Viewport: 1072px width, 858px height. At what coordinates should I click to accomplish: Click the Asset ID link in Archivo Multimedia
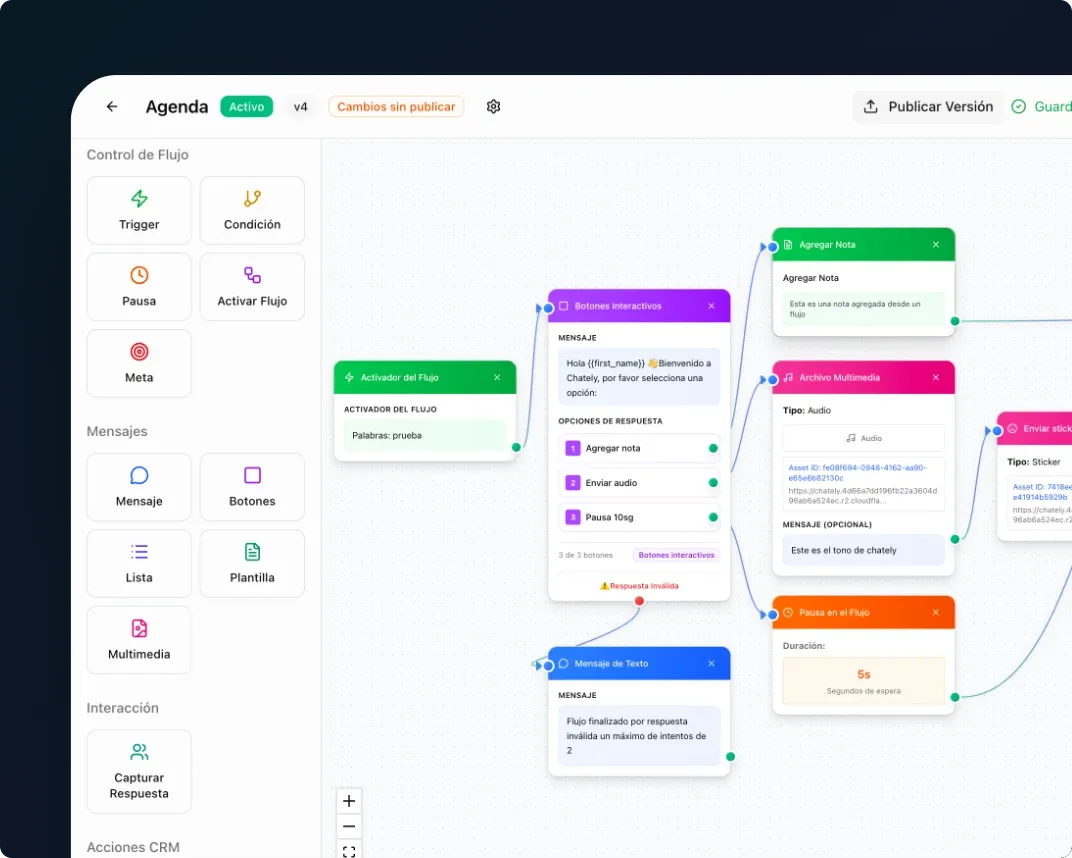click(x=857, y=472)
